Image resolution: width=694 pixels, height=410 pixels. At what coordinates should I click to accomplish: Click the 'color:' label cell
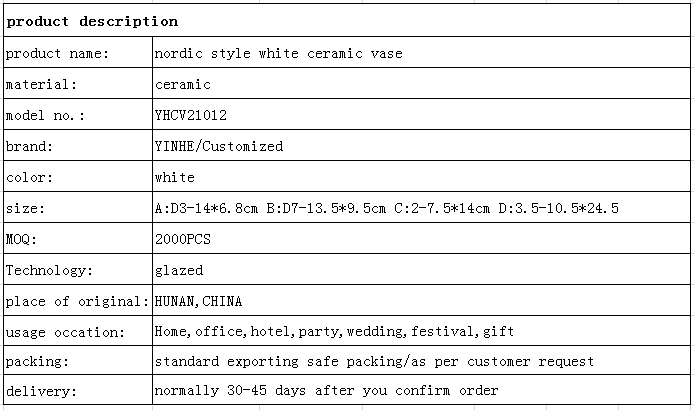pos(78,176)
